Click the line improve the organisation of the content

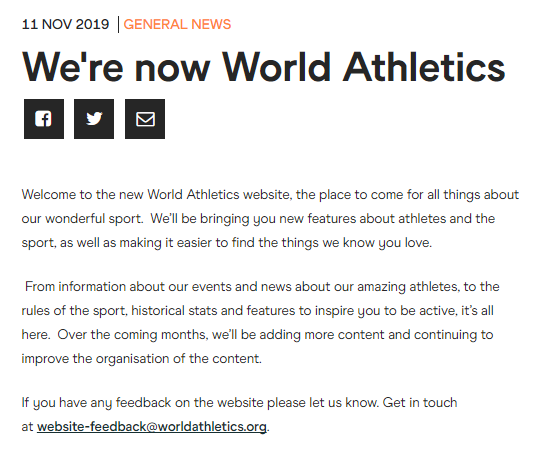[142, 359]
